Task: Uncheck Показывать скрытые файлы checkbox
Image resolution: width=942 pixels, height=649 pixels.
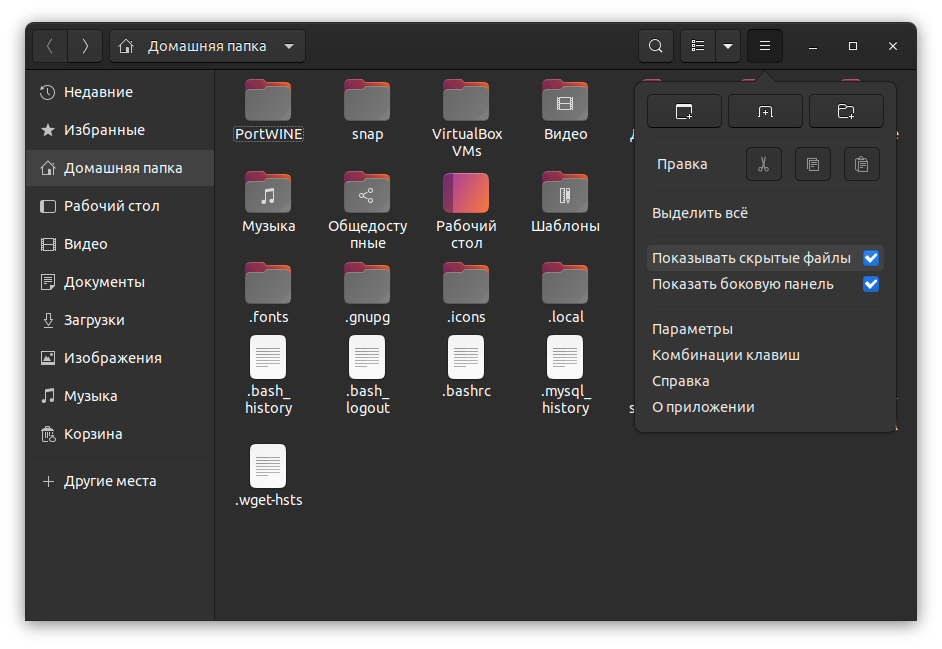Action: coord(871,258)
